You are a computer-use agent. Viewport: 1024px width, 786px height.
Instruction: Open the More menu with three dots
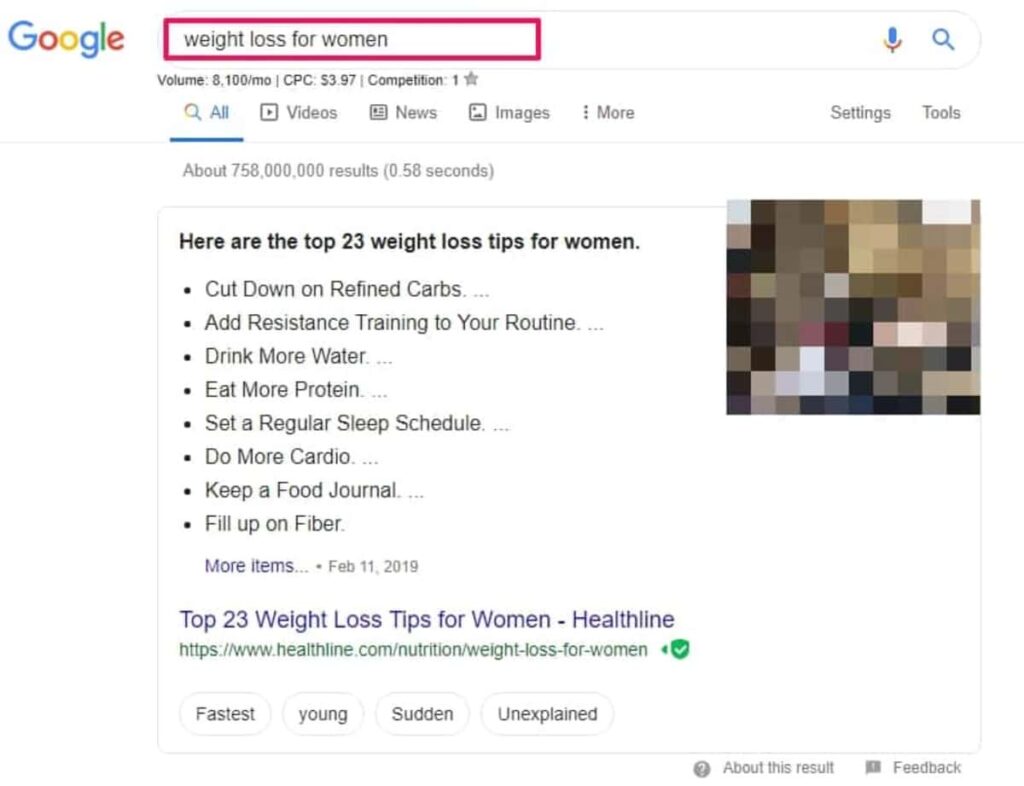point(608,112)
